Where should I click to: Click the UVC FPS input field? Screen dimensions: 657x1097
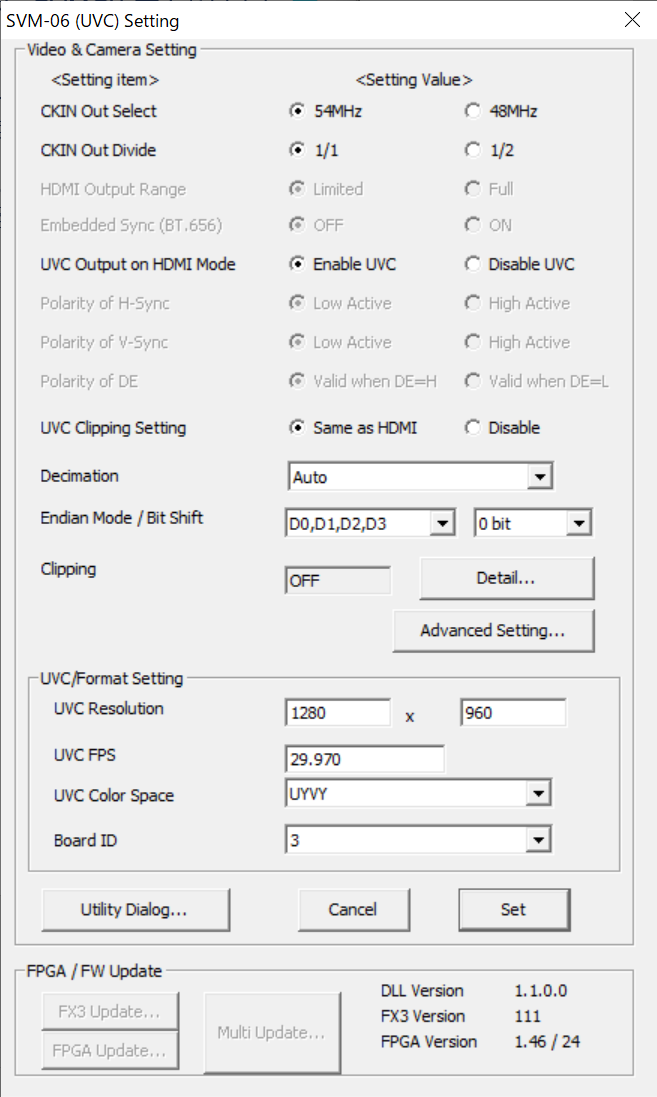pyautogui.click(x=364, y=759)
